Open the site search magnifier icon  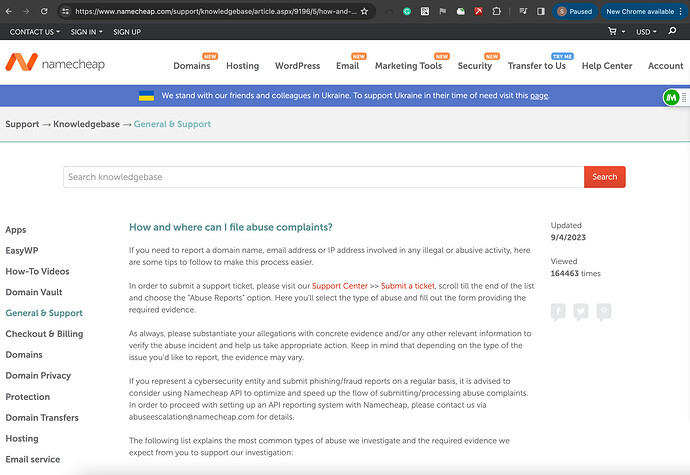(x=672, y=31)
